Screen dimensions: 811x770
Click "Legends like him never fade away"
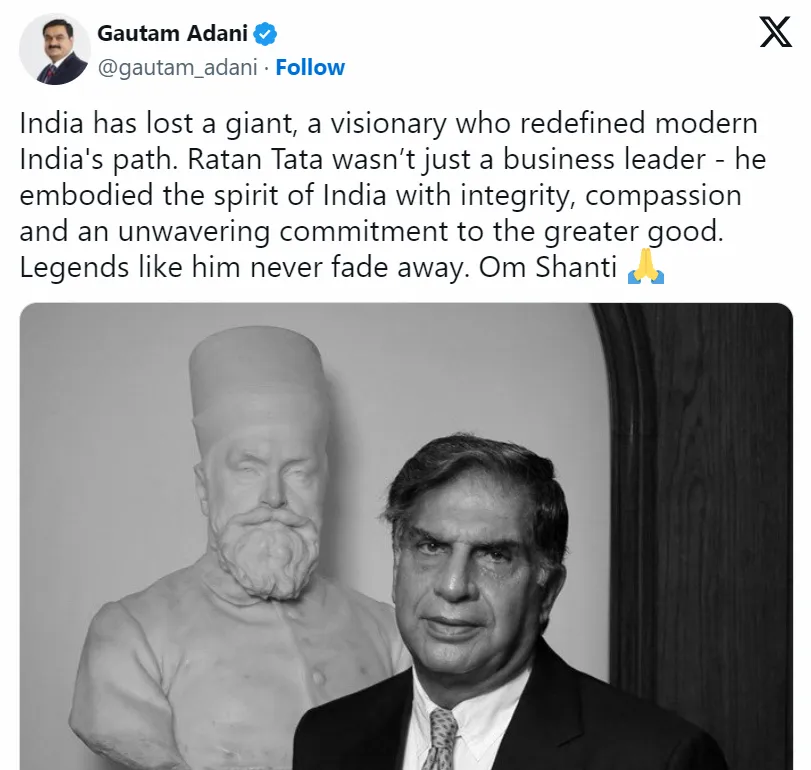coord(245,267)
